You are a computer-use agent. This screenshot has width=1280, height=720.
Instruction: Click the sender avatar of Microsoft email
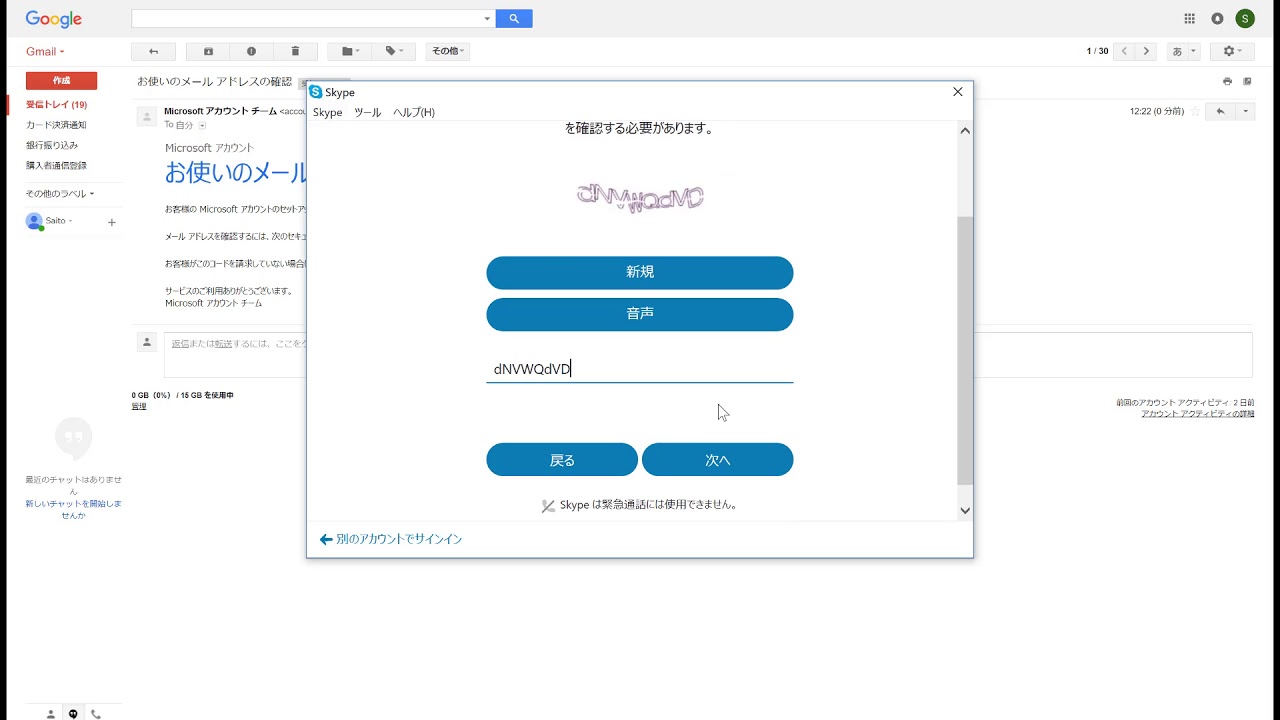tap(147, 117)
